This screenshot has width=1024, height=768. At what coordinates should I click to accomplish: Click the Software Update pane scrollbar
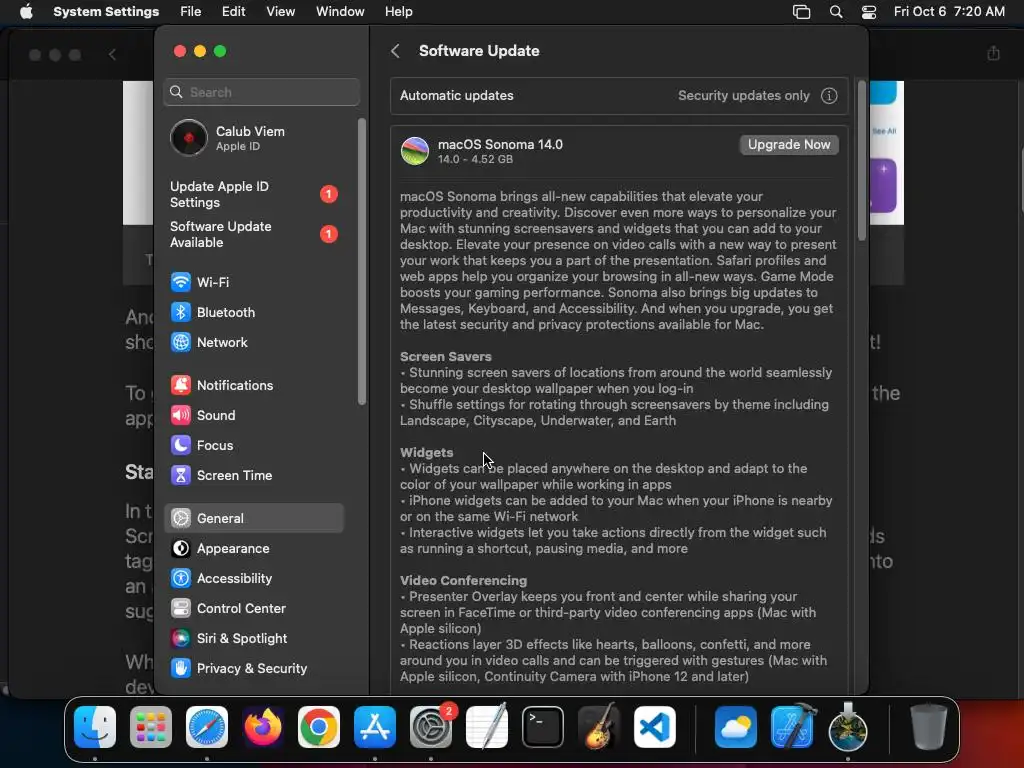[x=861, y=160]
